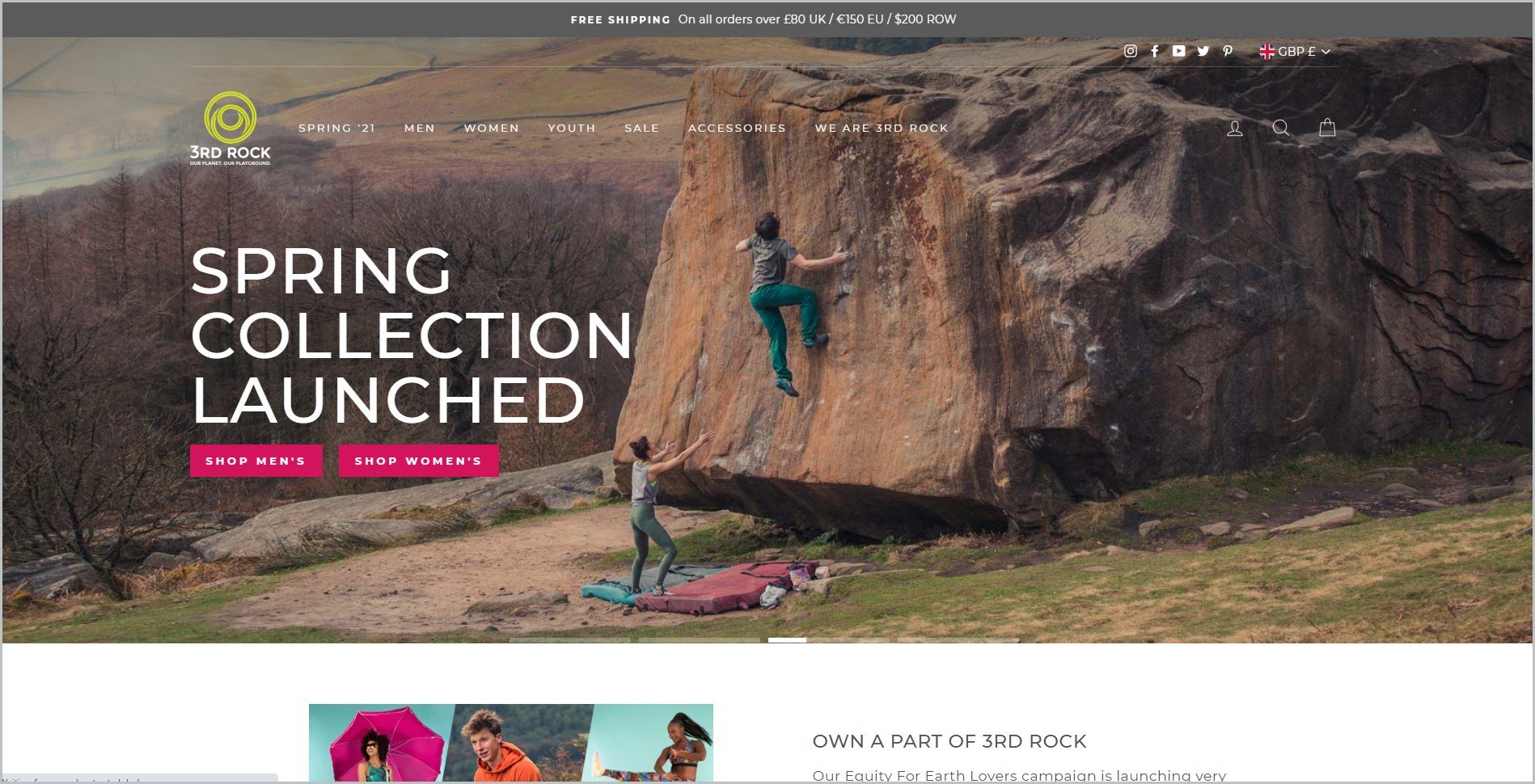Viewport: 1535px width, 784px height.
Task: Click the Twitter bird icon
Action: click(1203, 51)
